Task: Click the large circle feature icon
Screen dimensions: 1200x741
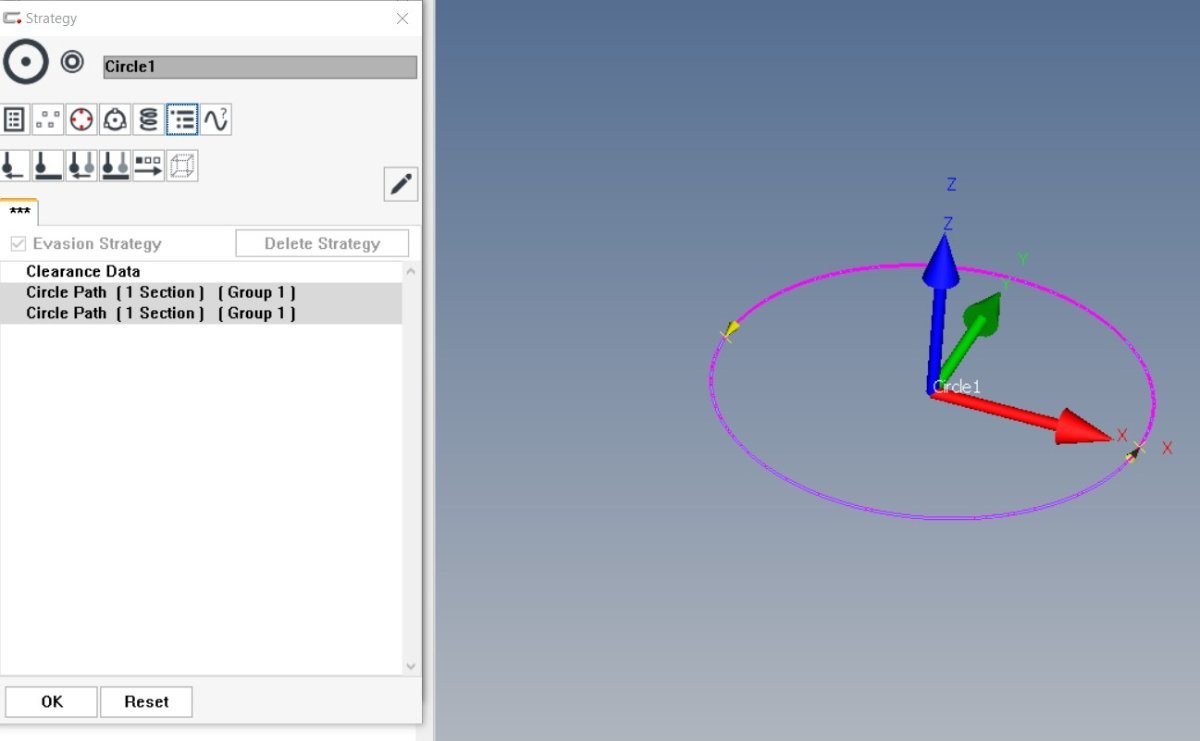Action: [x=25, y=63]
